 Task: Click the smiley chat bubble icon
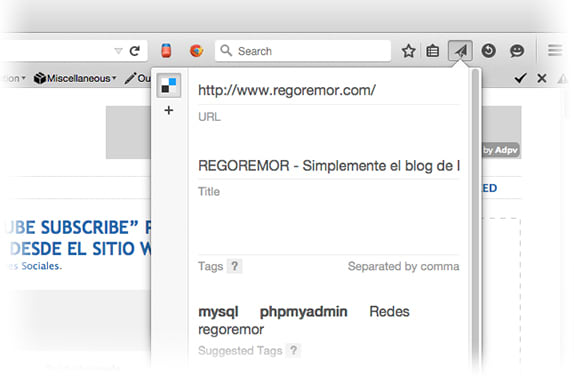pyautogui.click(x=517, y=51)
